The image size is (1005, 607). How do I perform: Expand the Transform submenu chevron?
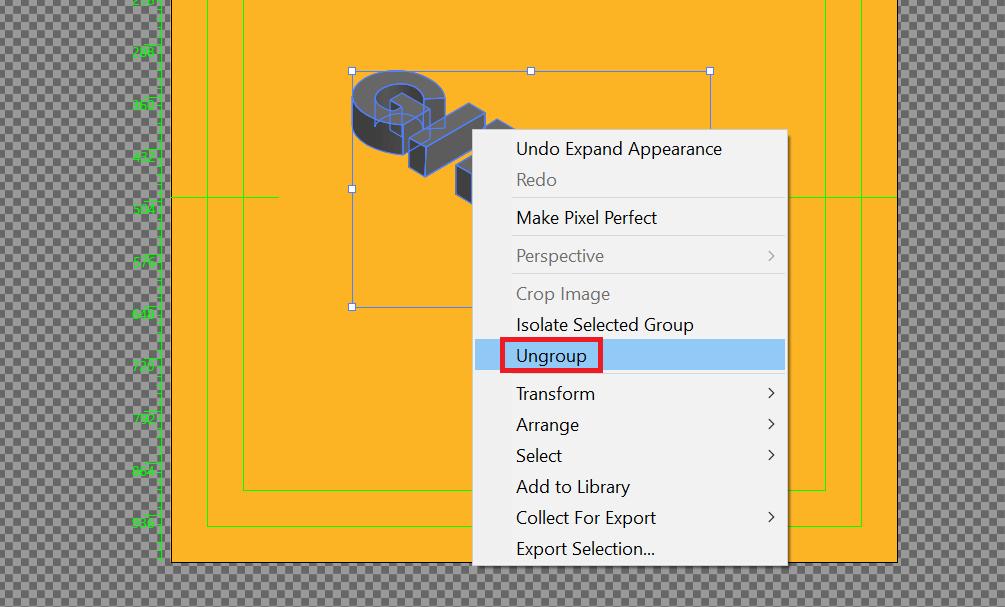tap(770, 394)
